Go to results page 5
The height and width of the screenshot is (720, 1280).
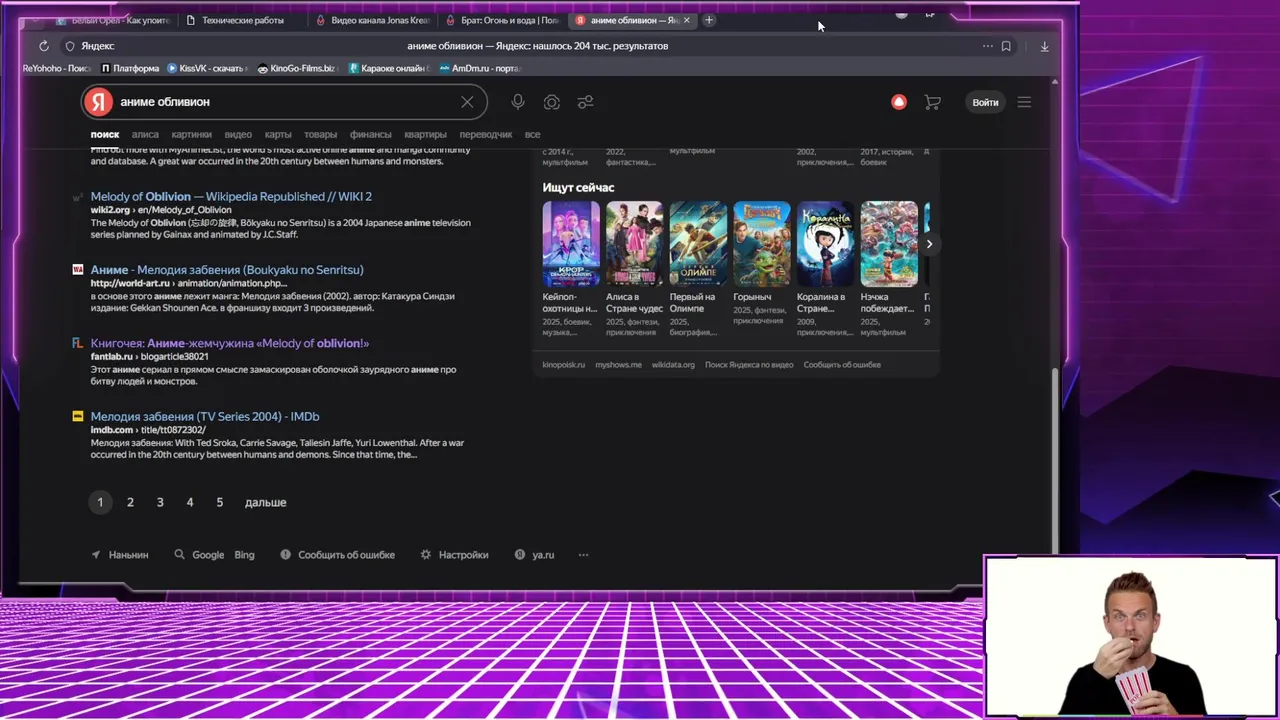coord(220,502)
